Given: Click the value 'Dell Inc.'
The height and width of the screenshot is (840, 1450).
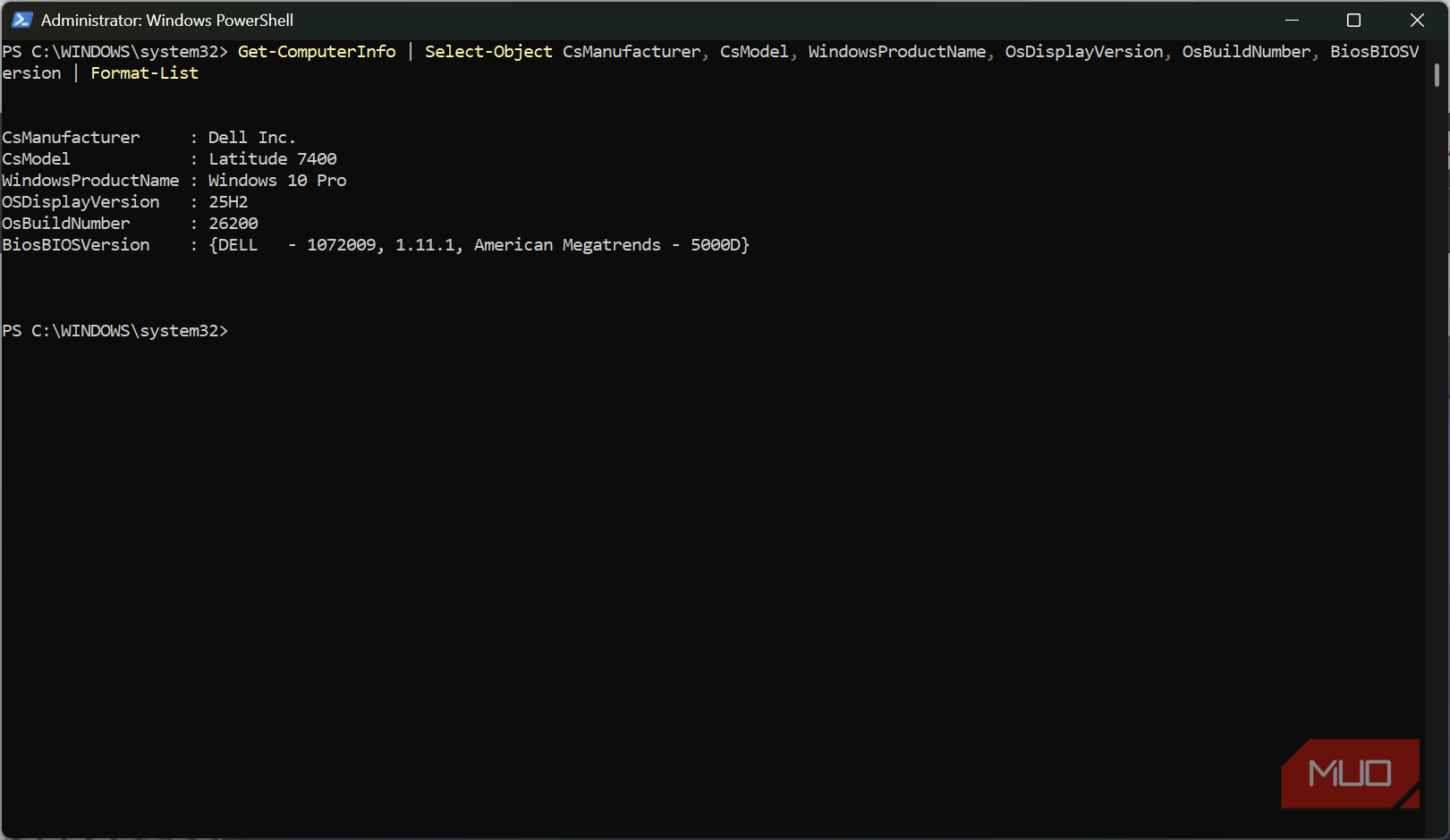Looking at the screenshot, I should coord(251,138).
